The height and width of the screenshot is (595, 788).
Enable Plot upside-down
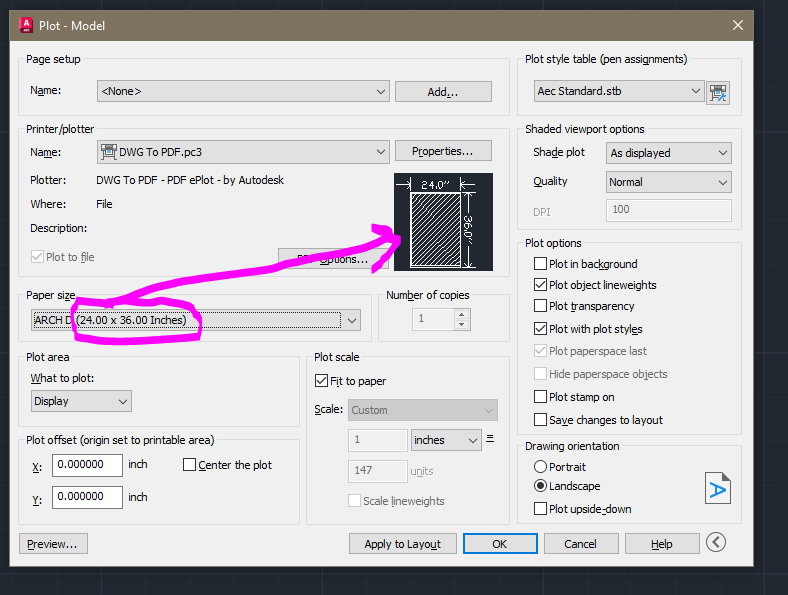[540, 509]
